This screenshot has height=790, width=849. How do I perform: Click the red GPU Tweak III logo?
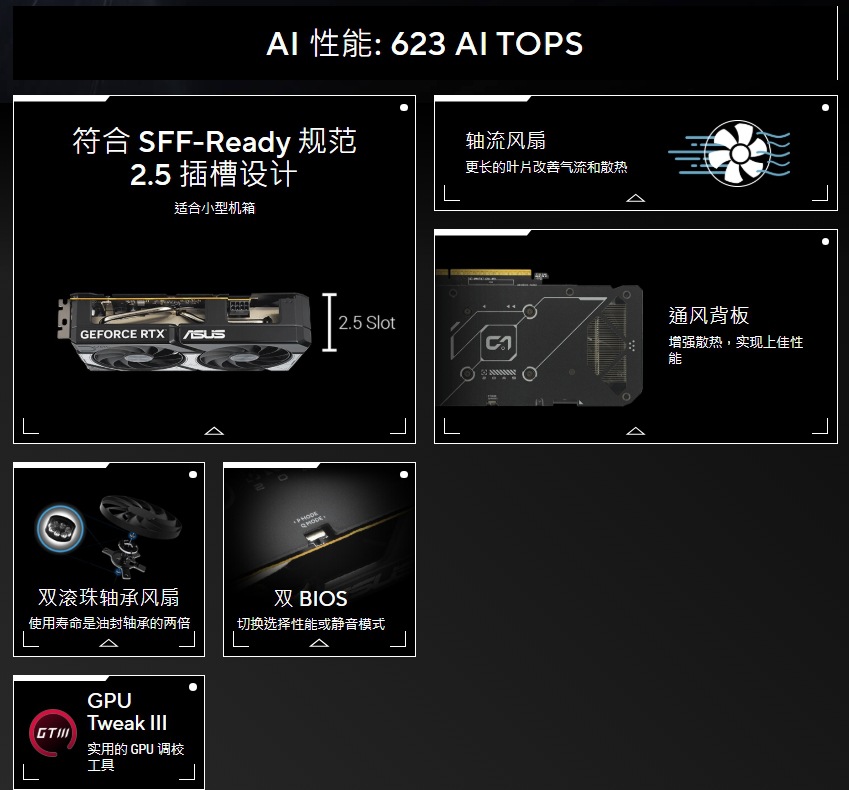[x=53, y=733]
